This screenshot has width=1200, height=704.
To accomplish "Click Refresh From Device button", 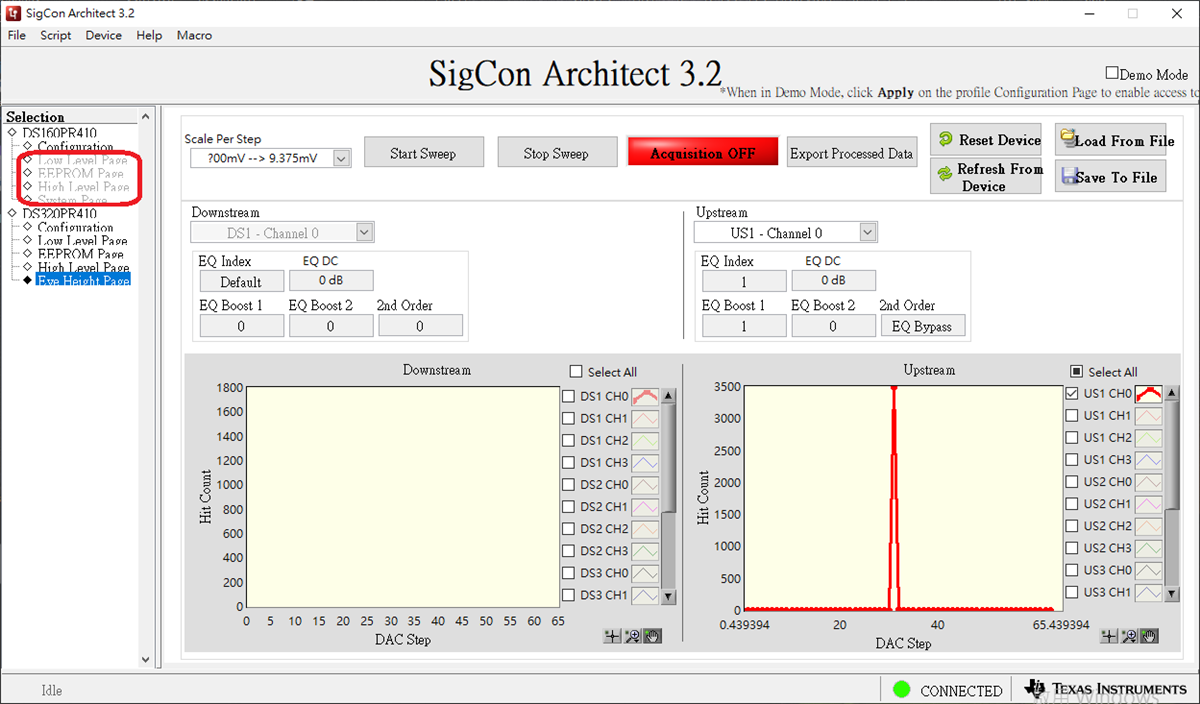I will [x=987, y=177].
